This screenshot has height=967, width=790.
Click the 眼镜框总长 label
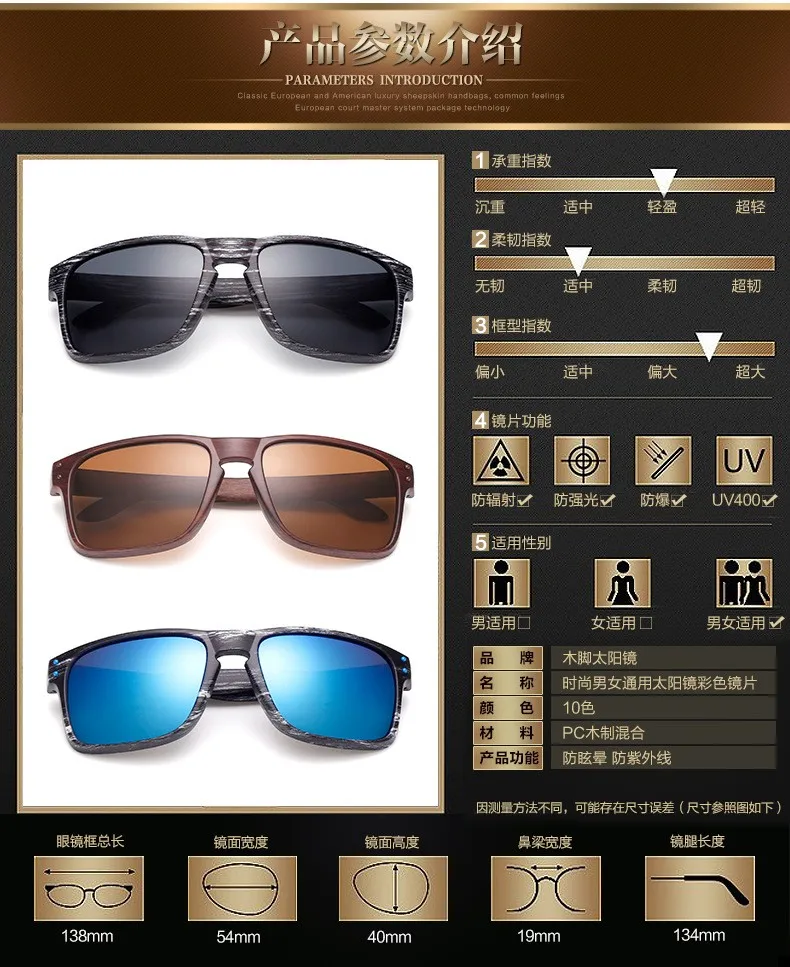click(90, 841)
